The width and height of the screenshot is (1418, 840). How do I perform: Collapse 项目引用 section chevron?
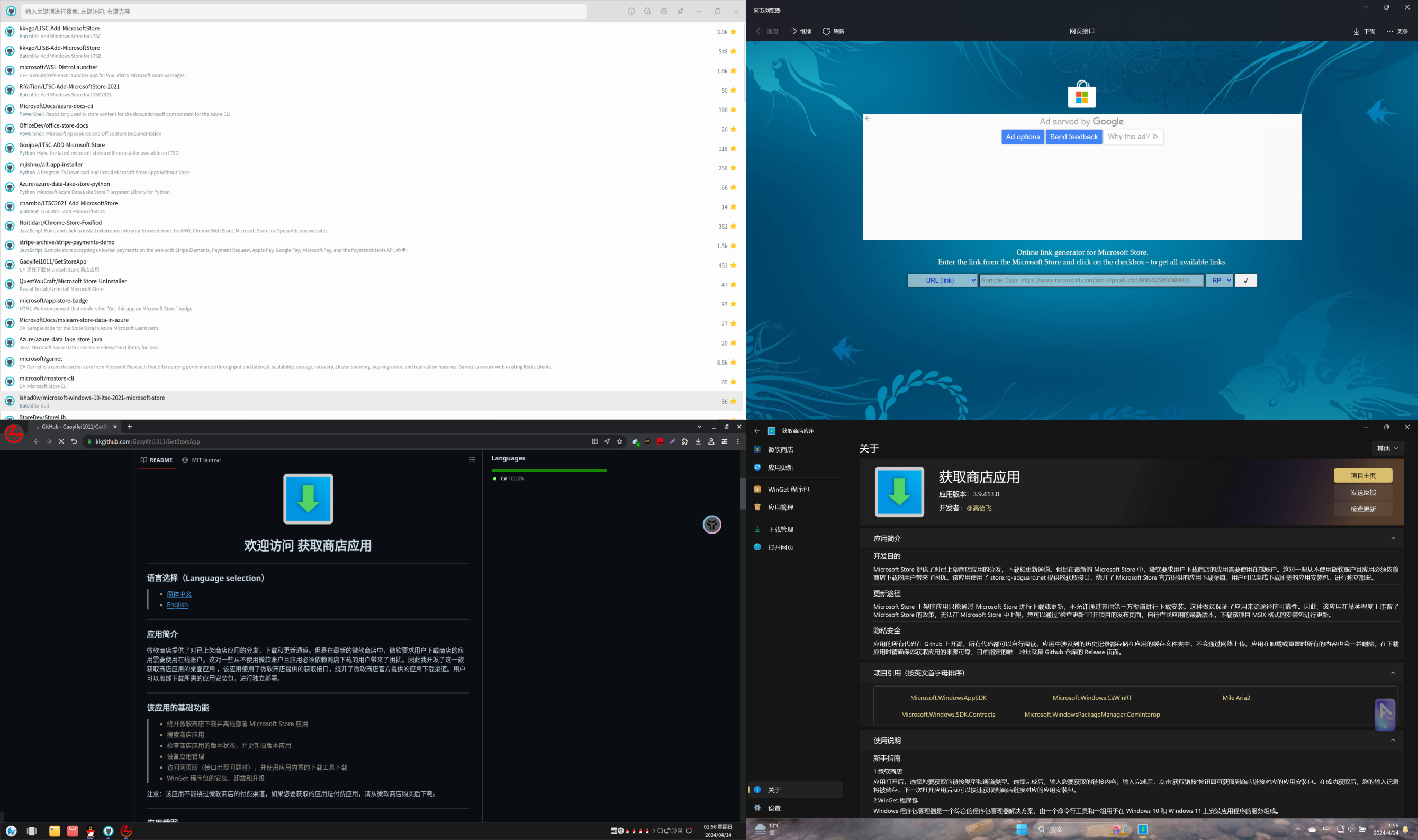click(1393, 673)
